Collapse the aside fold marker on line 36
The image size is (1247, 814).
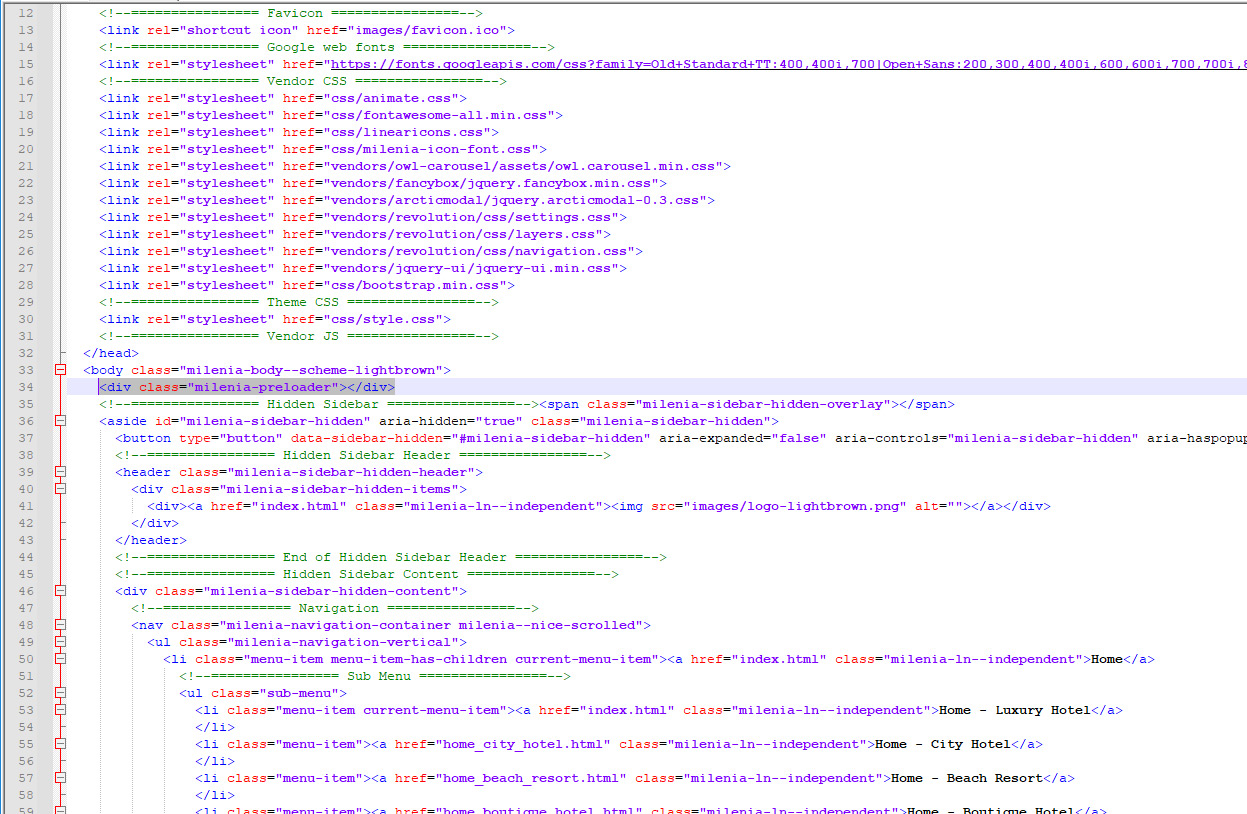coord(60,421)
